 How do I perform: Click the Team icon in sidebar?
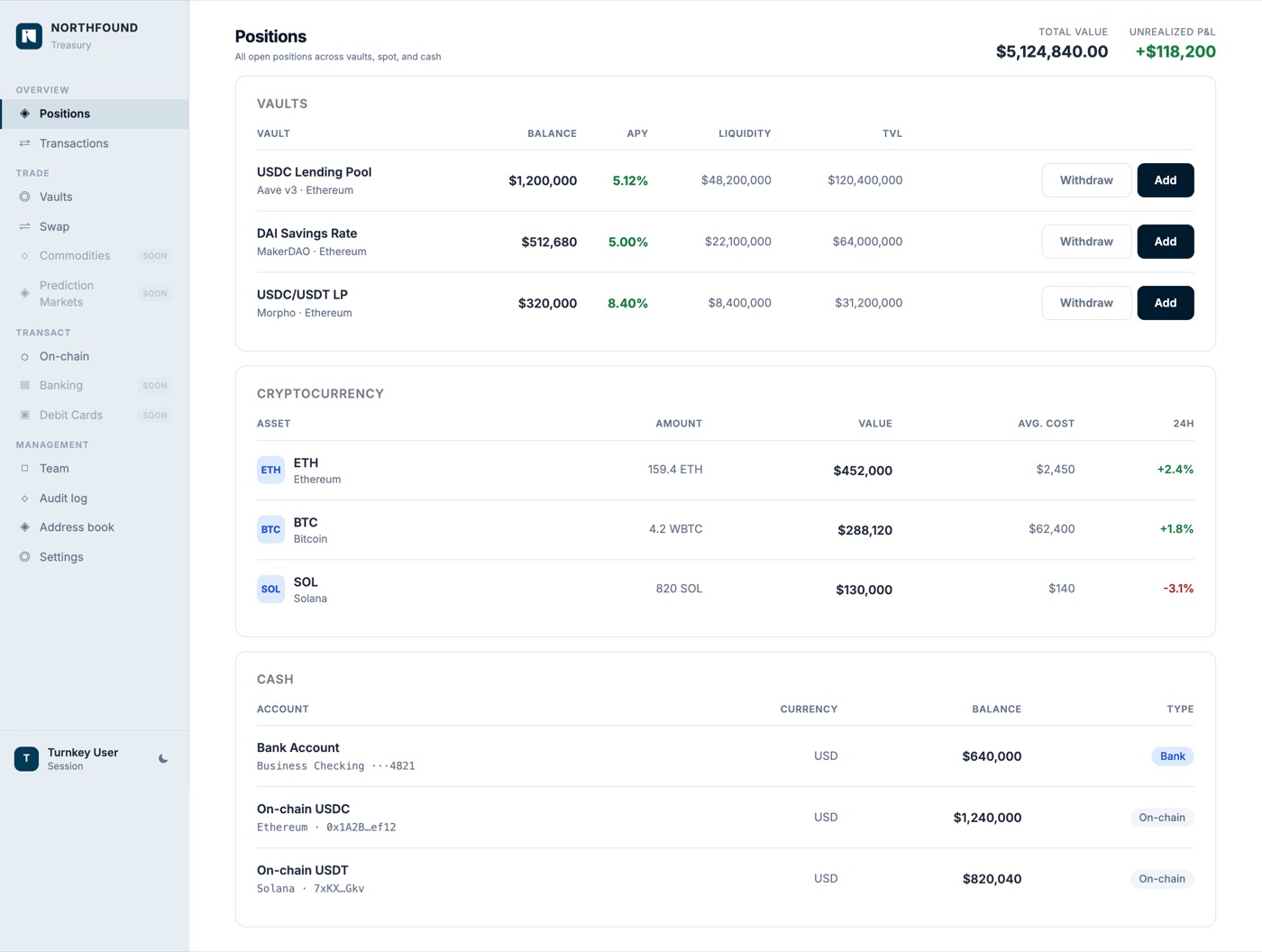(25, 469)
